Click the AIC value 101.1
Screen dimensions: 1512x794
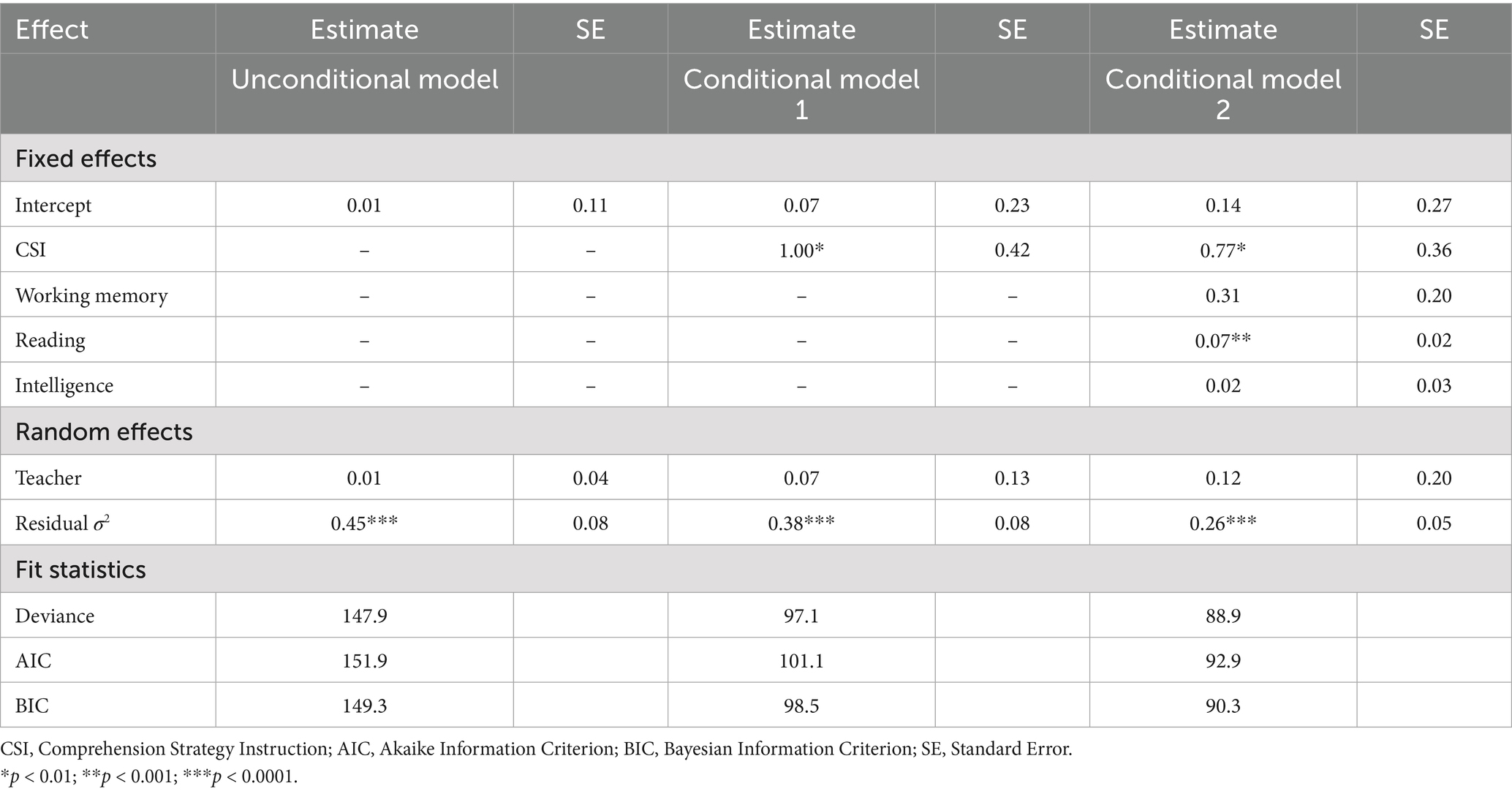(x=801, y=661)
